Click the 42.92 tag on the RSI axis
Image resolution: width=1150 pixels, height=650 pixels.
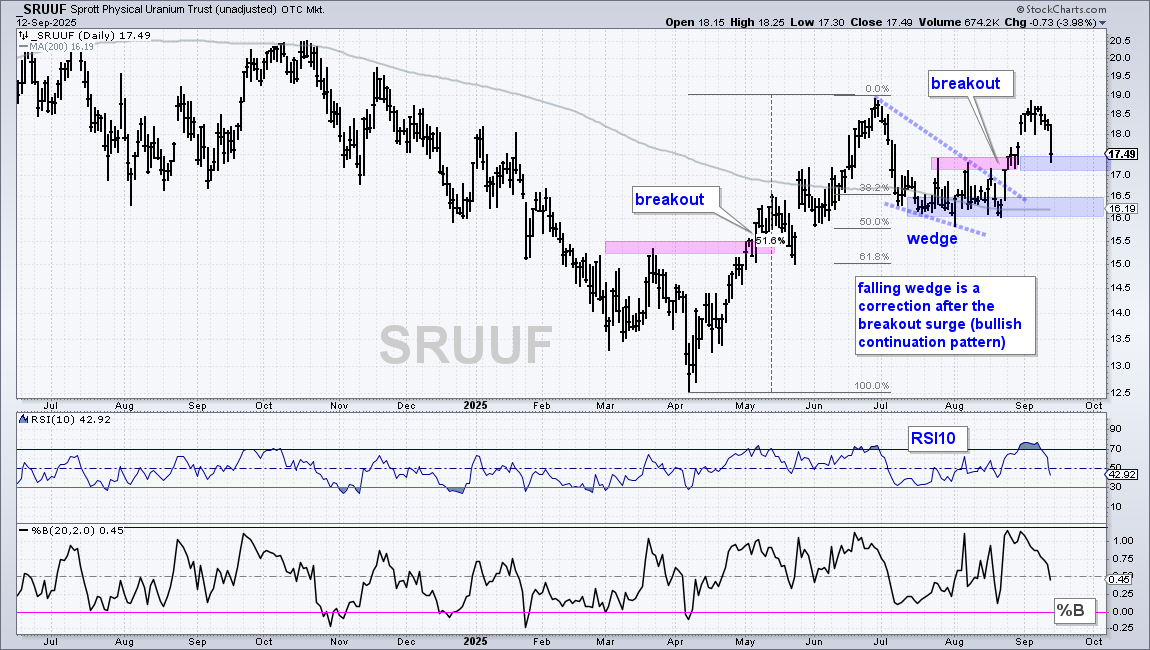1122,475
